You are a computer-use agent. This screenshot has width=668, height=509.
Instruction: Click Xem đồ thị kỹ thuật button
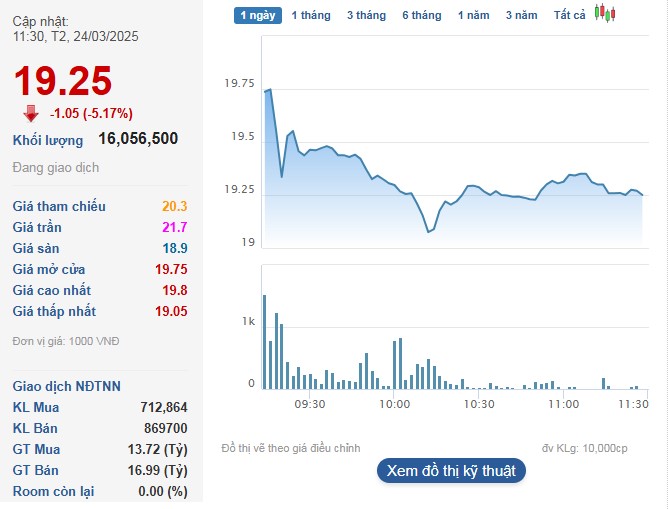click(451, 470)
